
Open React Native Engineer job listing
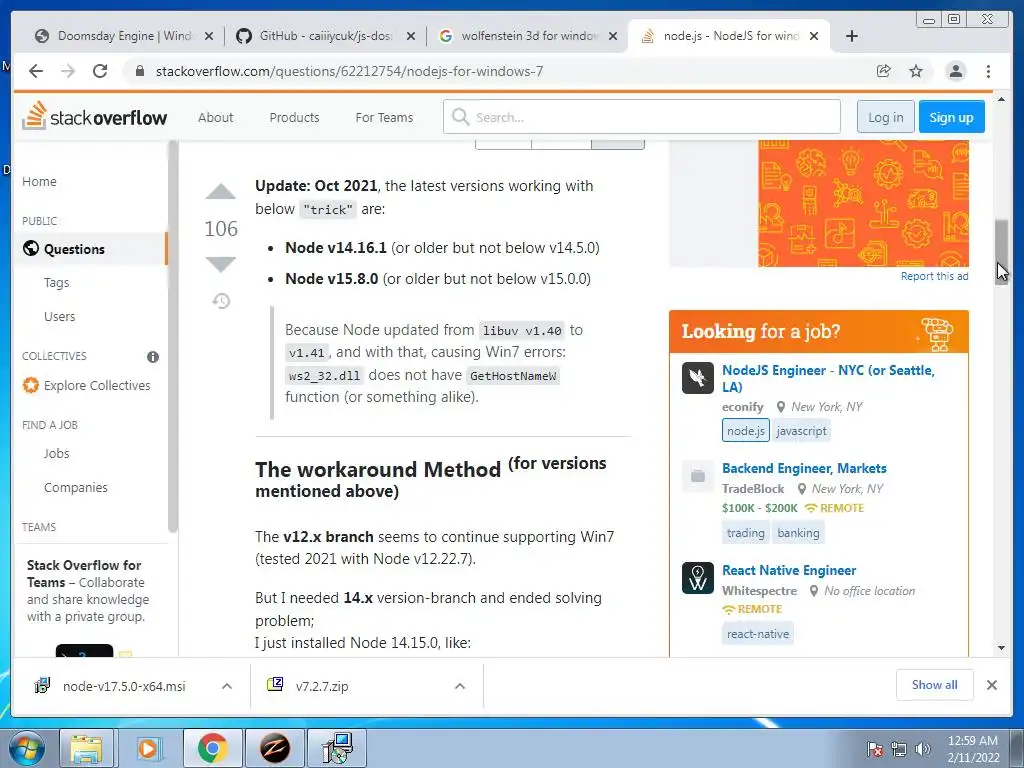(789, 570)
